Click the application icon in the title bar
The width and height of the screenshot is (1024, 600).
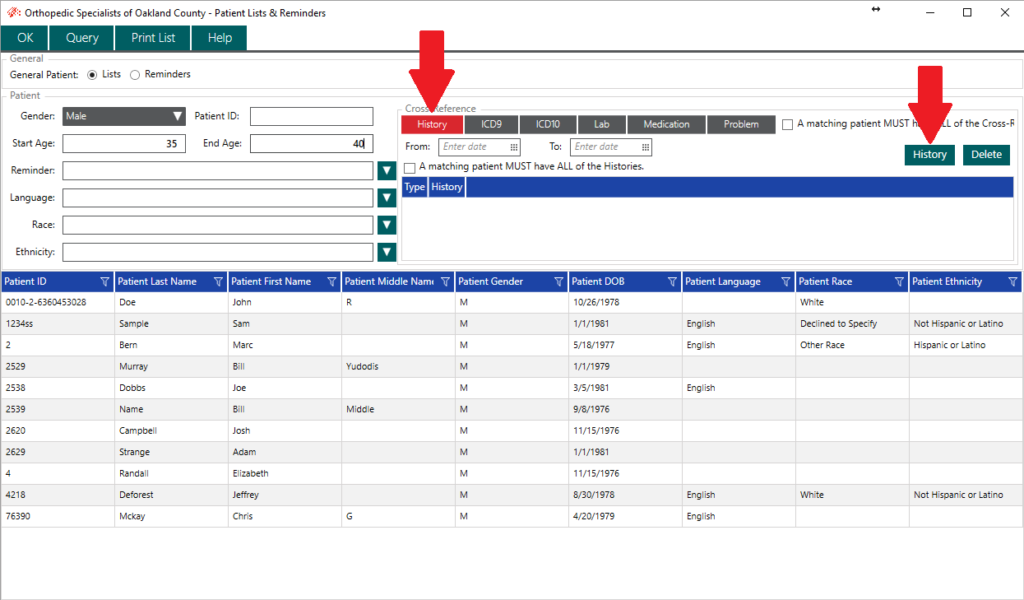(x=12, y=12)
